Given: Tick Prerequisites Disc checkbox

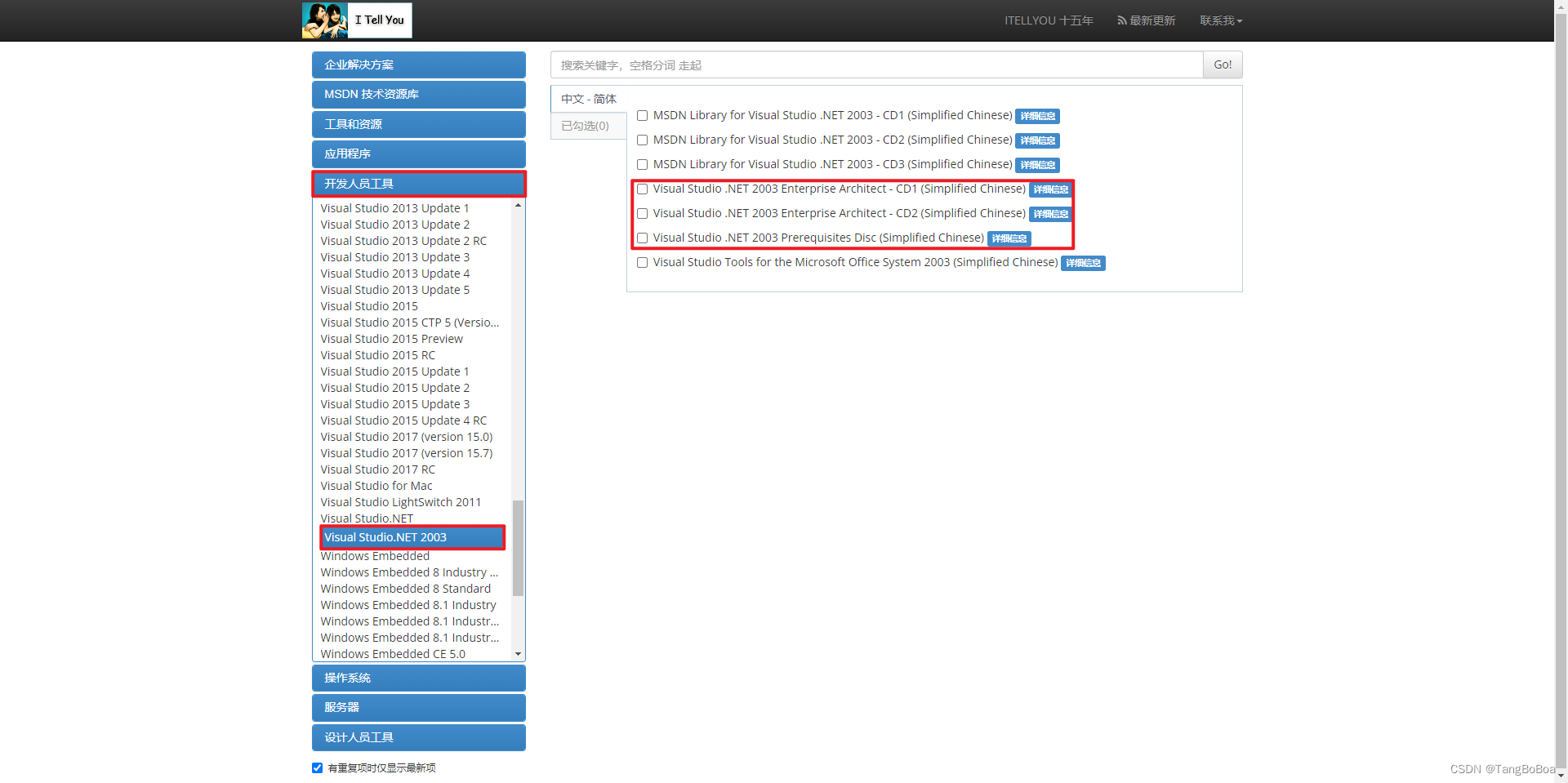Looking at the screenshot, I should tap(643, 238).
